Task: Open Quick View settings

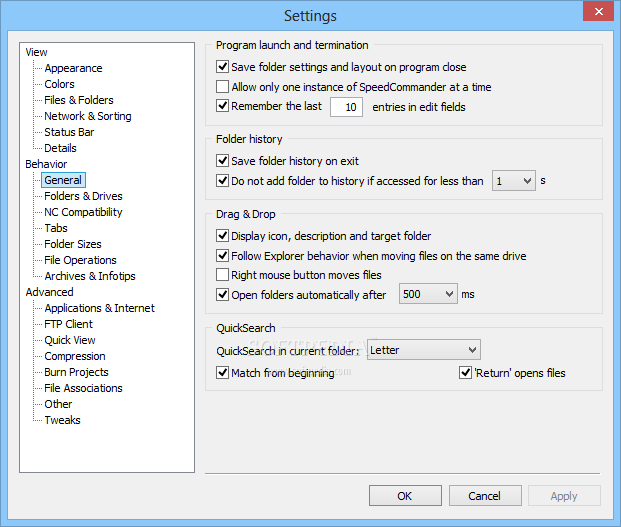Action: pyautogui.click(x=70, y=340)
